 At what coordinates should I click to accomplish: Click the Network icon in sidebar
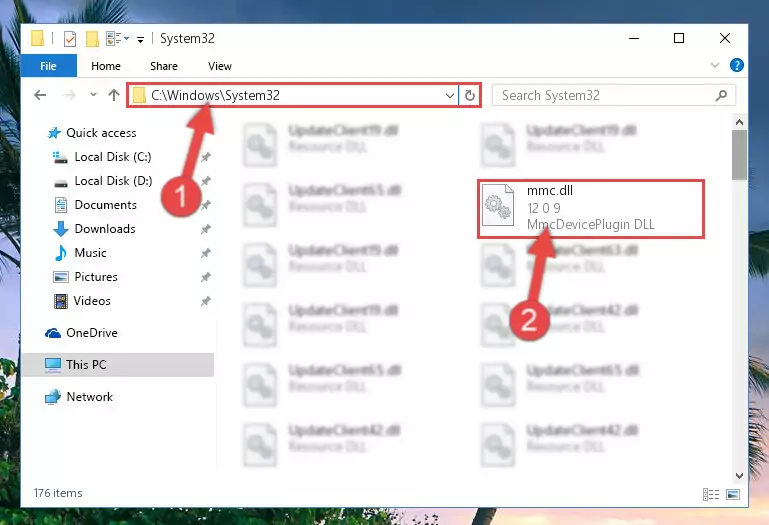point(53,397)
